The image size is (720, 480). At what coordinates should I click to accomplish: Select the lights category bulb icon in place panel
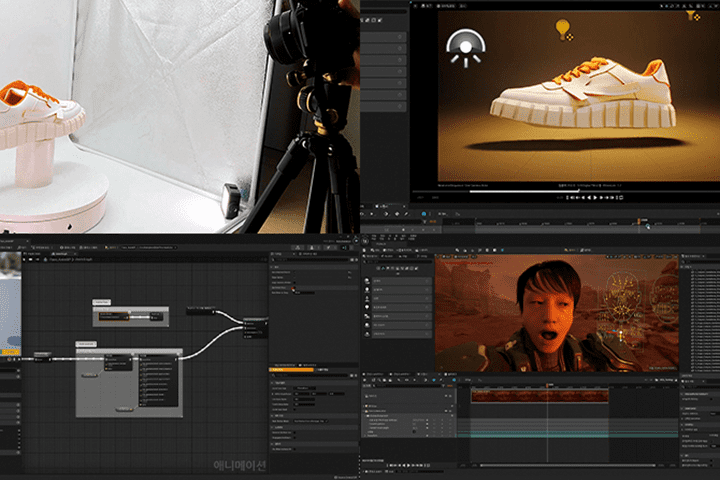367,307
